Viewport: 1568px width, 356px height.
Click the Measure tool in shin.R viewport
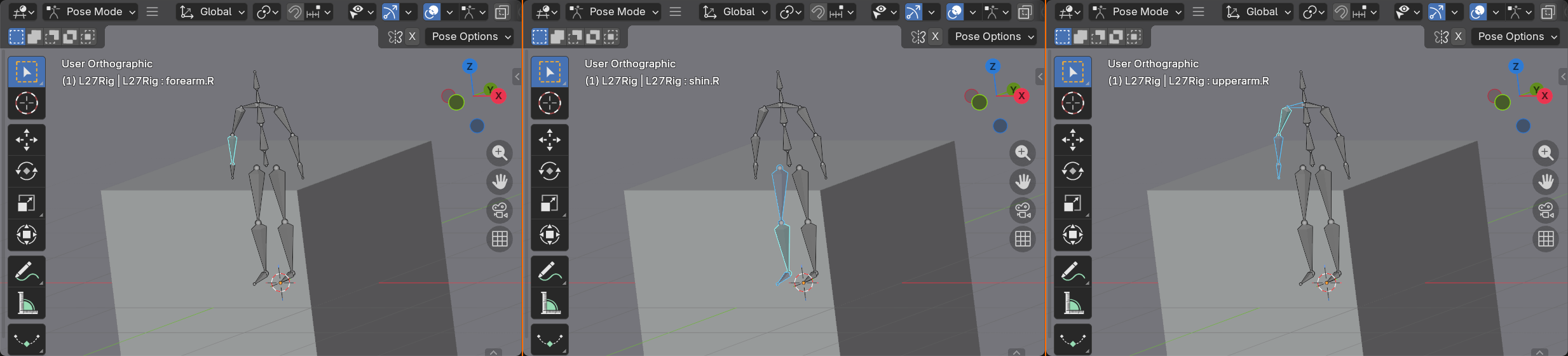coord(550,303)
